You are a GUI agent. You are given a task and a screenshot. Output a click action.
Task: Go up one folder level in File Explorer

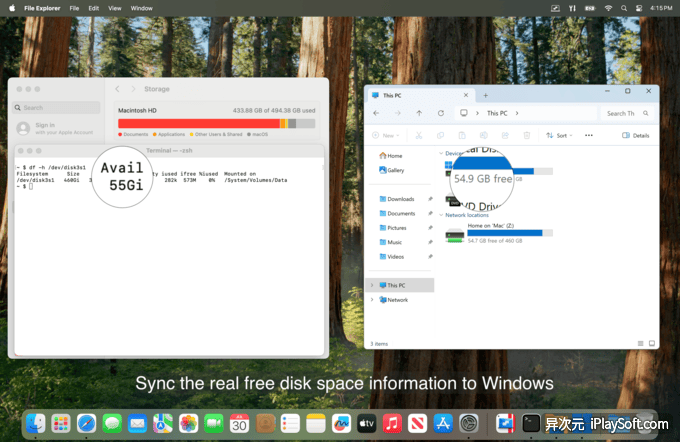(419, 113)
